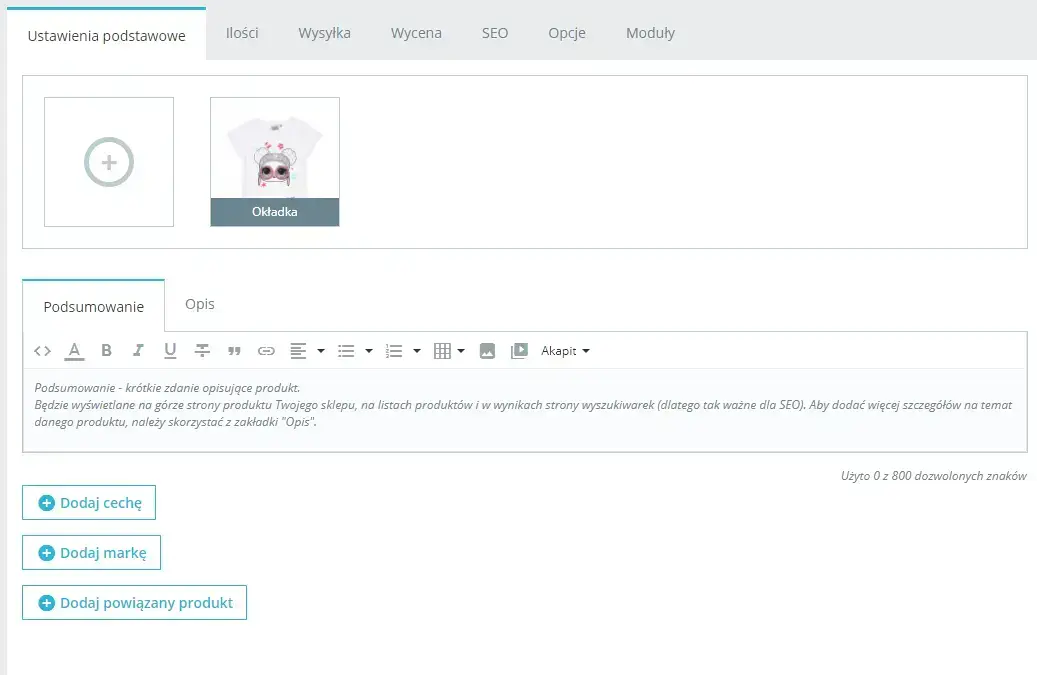Screen dimensions: 1037x675
Task: Insert an image into the summary
Action: click(x=487, y=351)
